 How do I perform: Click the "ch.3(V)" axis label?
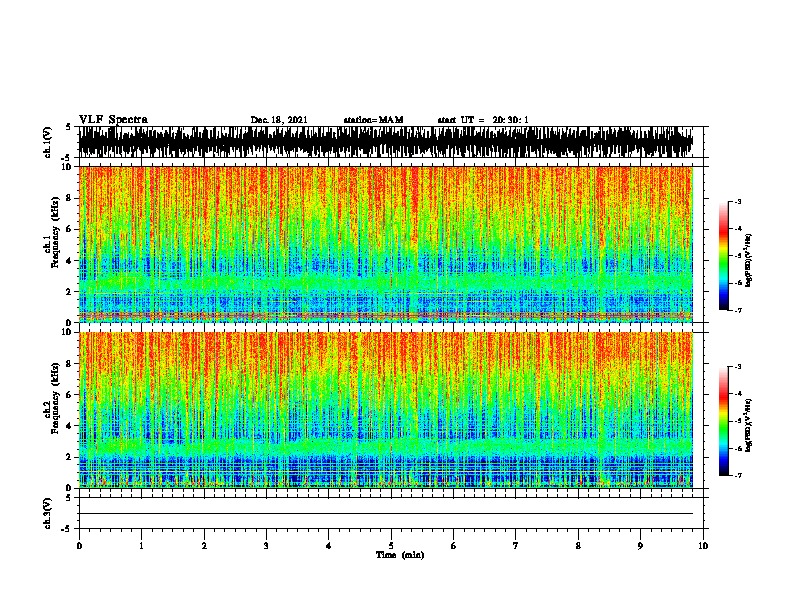point(47,513)
